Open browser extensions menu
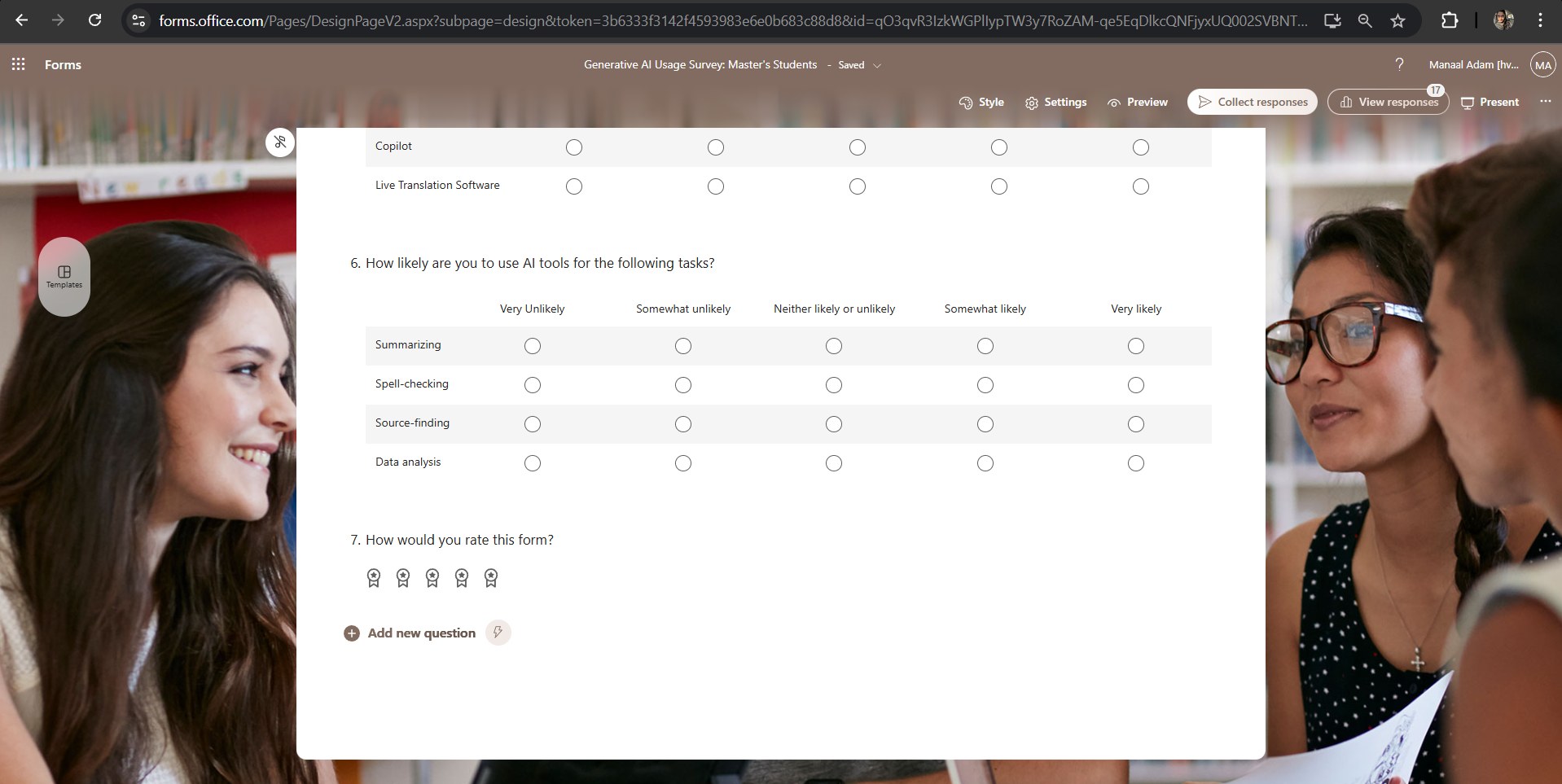Screen dimensions: 1562x784 (1450, 20)
